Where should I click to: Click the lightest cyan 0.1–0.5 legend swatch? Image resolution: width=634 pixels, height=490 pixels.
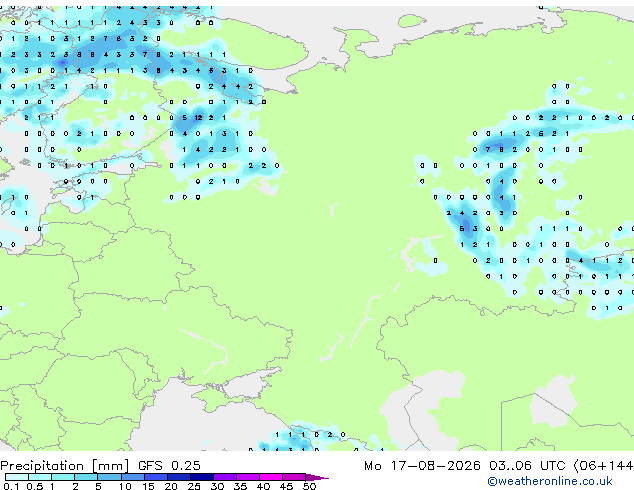[17, 477]
